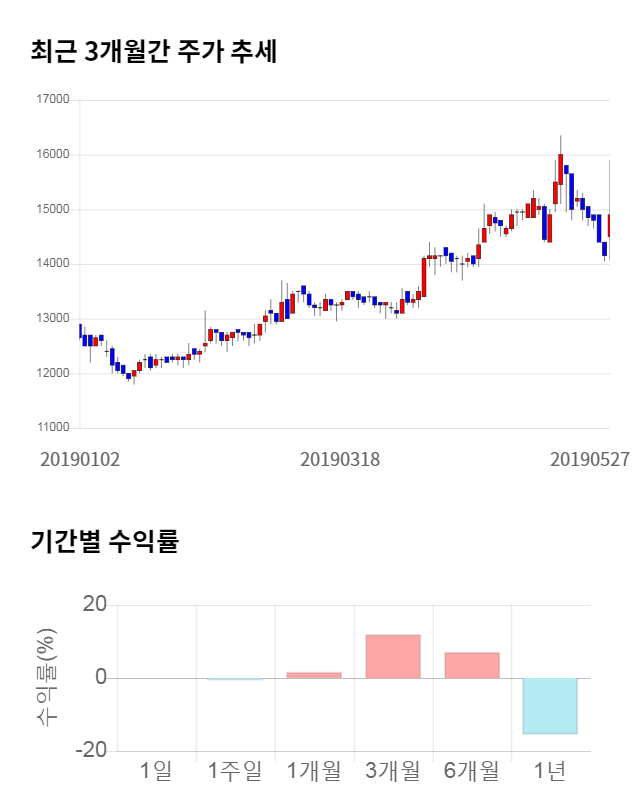Click the 17000 price axis label

51,100
